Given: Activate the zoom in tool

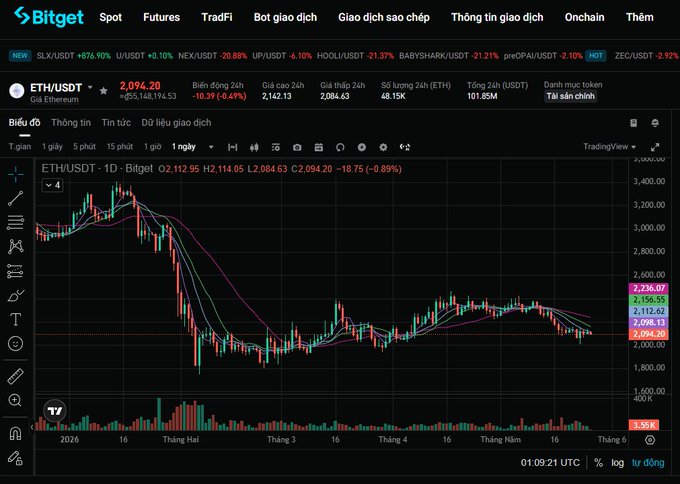Looking at the screenshot, I should 16,400.
